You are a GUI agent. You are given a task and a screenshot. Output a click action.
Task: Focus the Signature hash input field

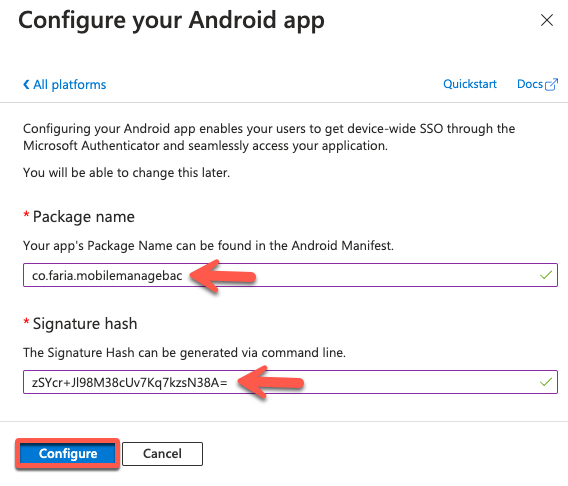click(290, 382)
